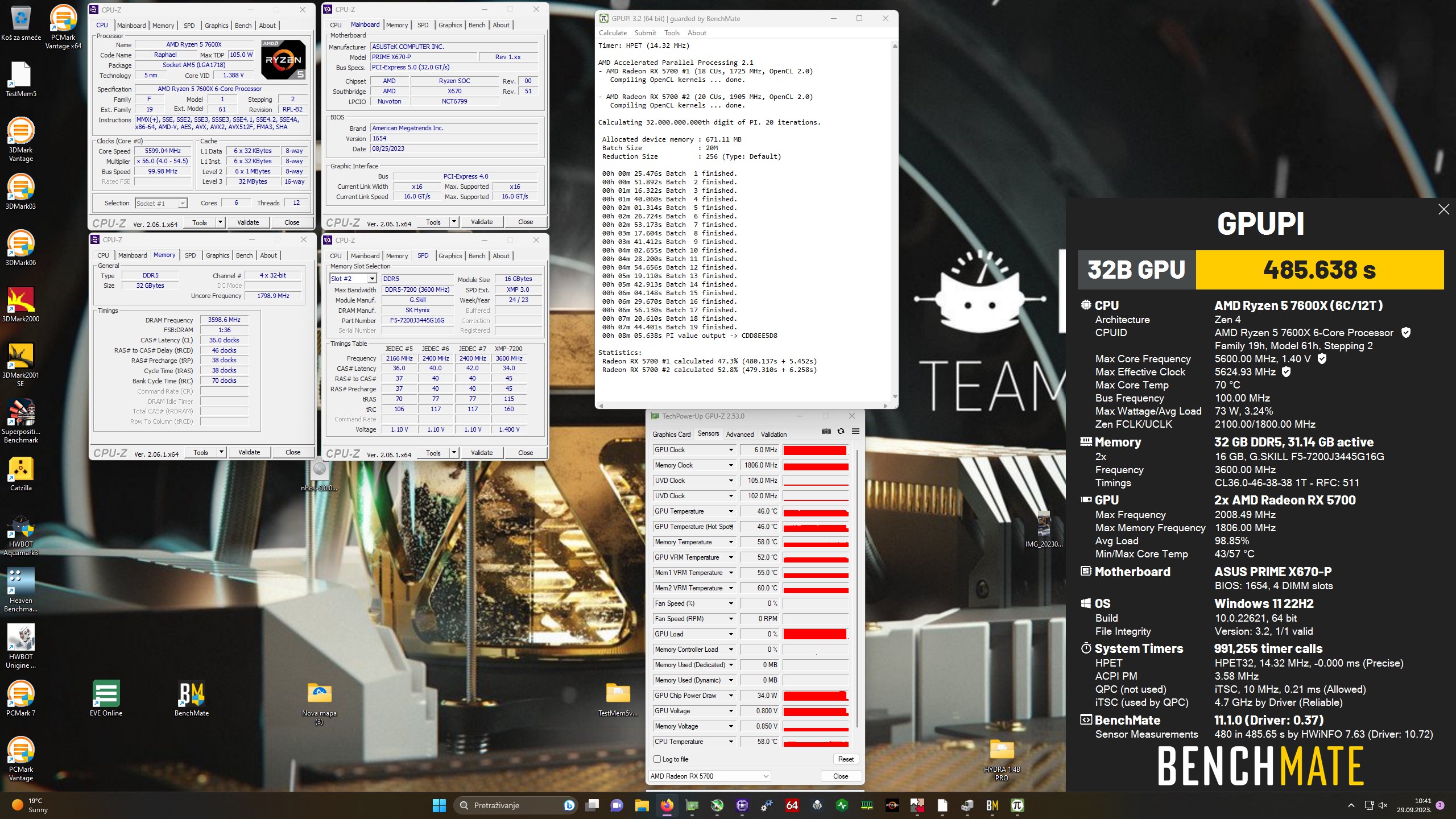Launch BenchMate from the desktop shortcut
This screenshot has width=1456, height=819.
coord(192,698)
